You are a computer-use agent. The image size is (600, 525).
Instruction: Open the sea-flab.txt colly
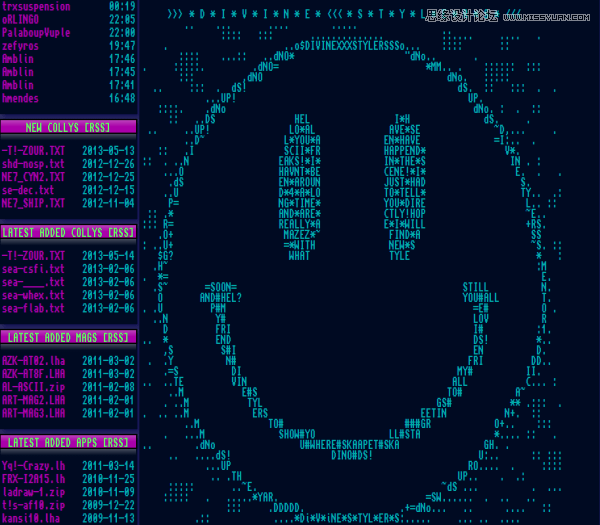pos(33,308)
